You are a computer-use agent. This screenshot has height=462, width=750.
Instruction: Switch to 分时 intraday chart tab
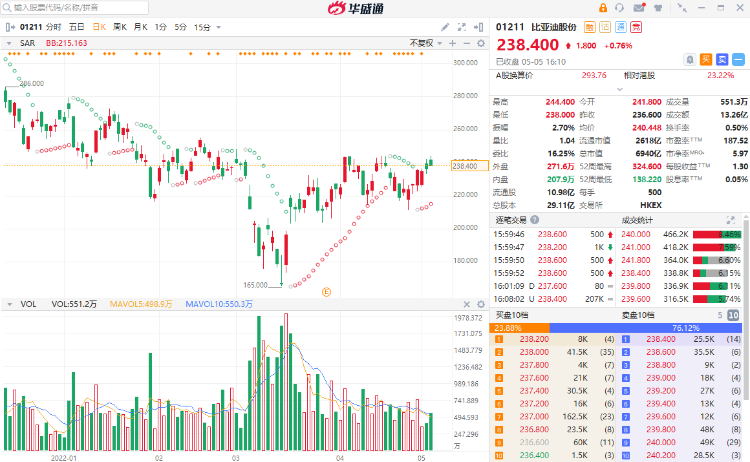point(54,27)
